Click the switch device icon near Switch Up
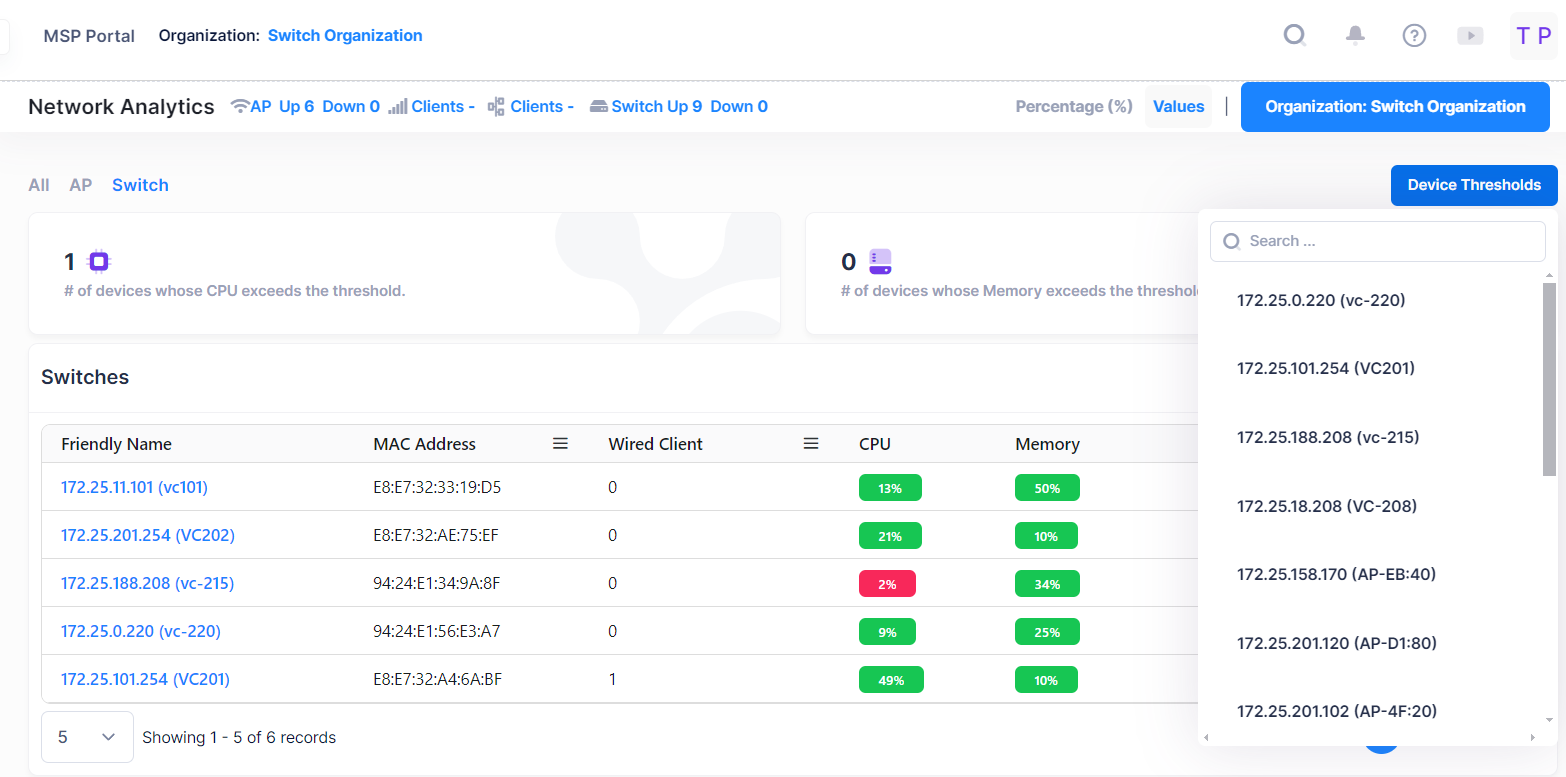 coord(599,106)
